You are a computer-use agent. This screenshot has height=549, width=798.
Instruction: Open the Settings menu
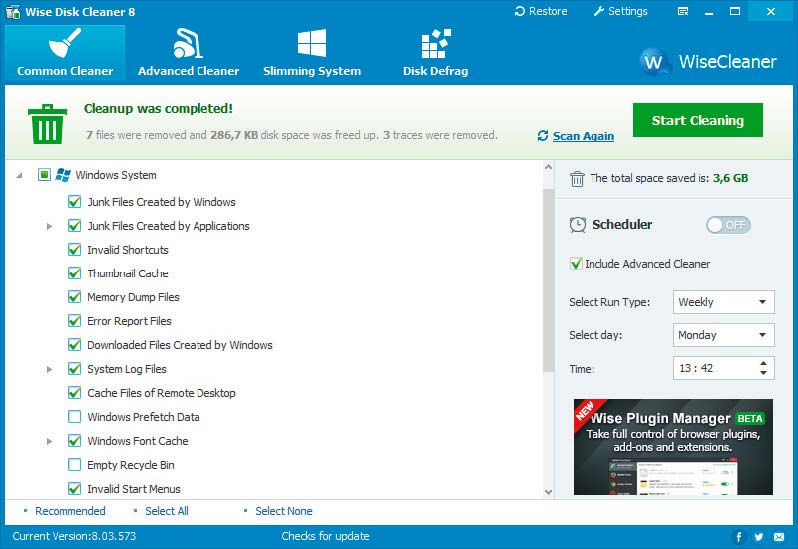pyautogui.click(x=620, y=11)
